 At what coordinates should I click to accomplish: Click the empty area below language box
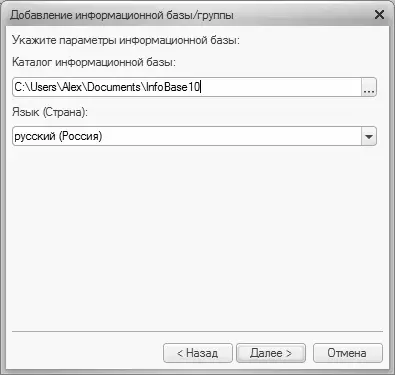pos(197,237)
